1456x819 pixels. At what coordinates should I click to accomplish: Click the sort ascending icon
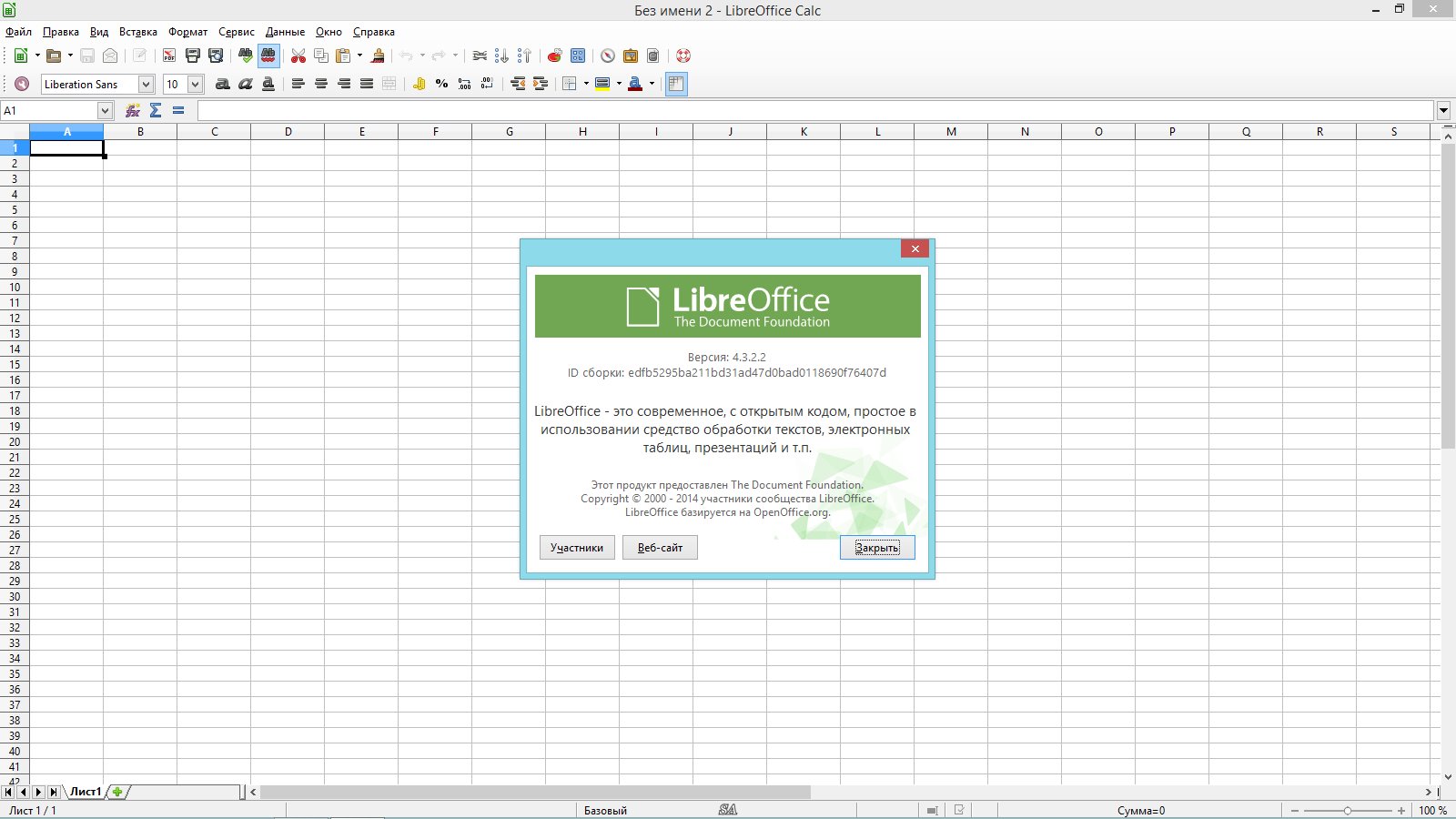coord(501,56)
